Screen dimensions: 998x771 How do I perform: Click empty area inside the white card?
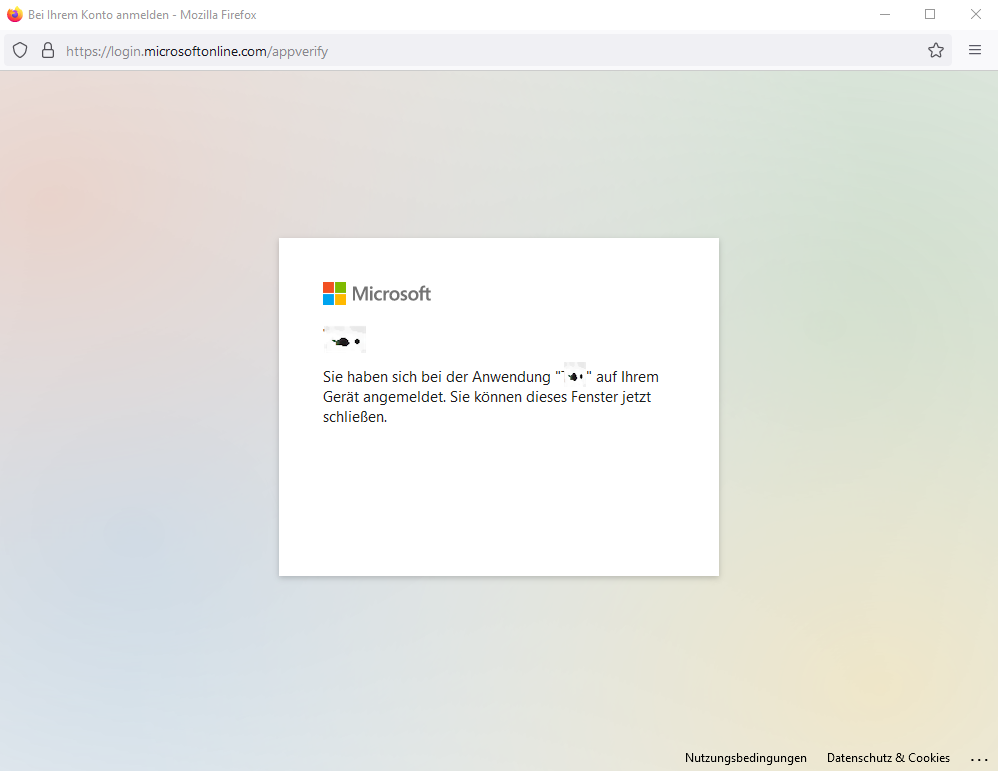498,500
